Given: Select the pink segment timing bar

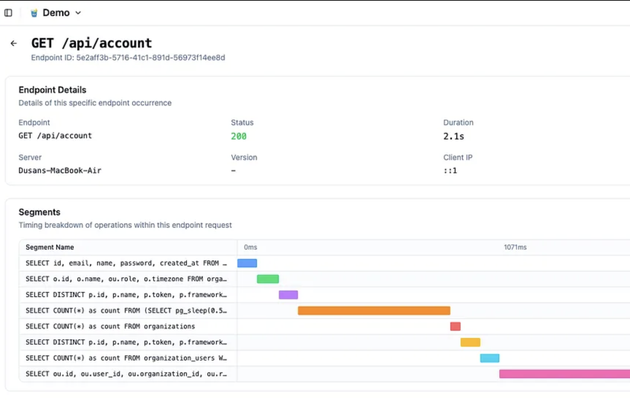Looking at the screenshot, I should 564,374.
